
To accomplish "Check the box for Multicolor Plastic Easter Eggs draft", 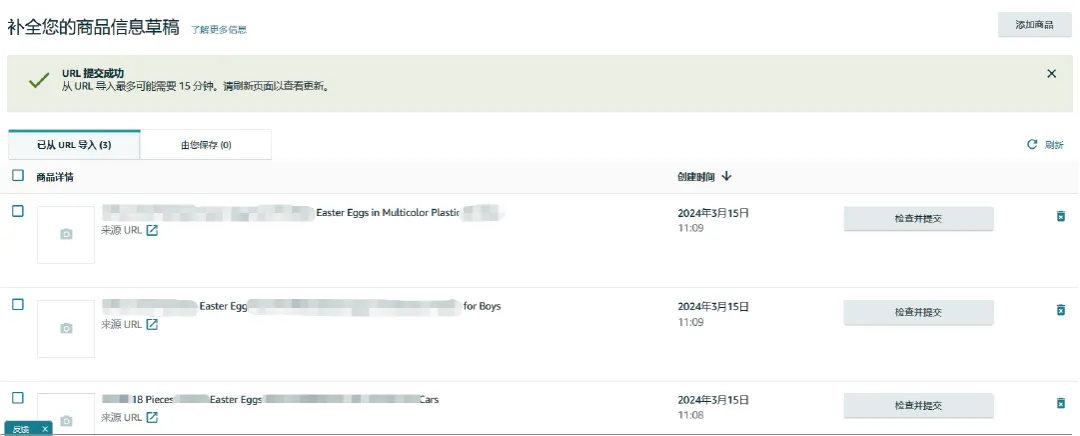I will point(18,211).
